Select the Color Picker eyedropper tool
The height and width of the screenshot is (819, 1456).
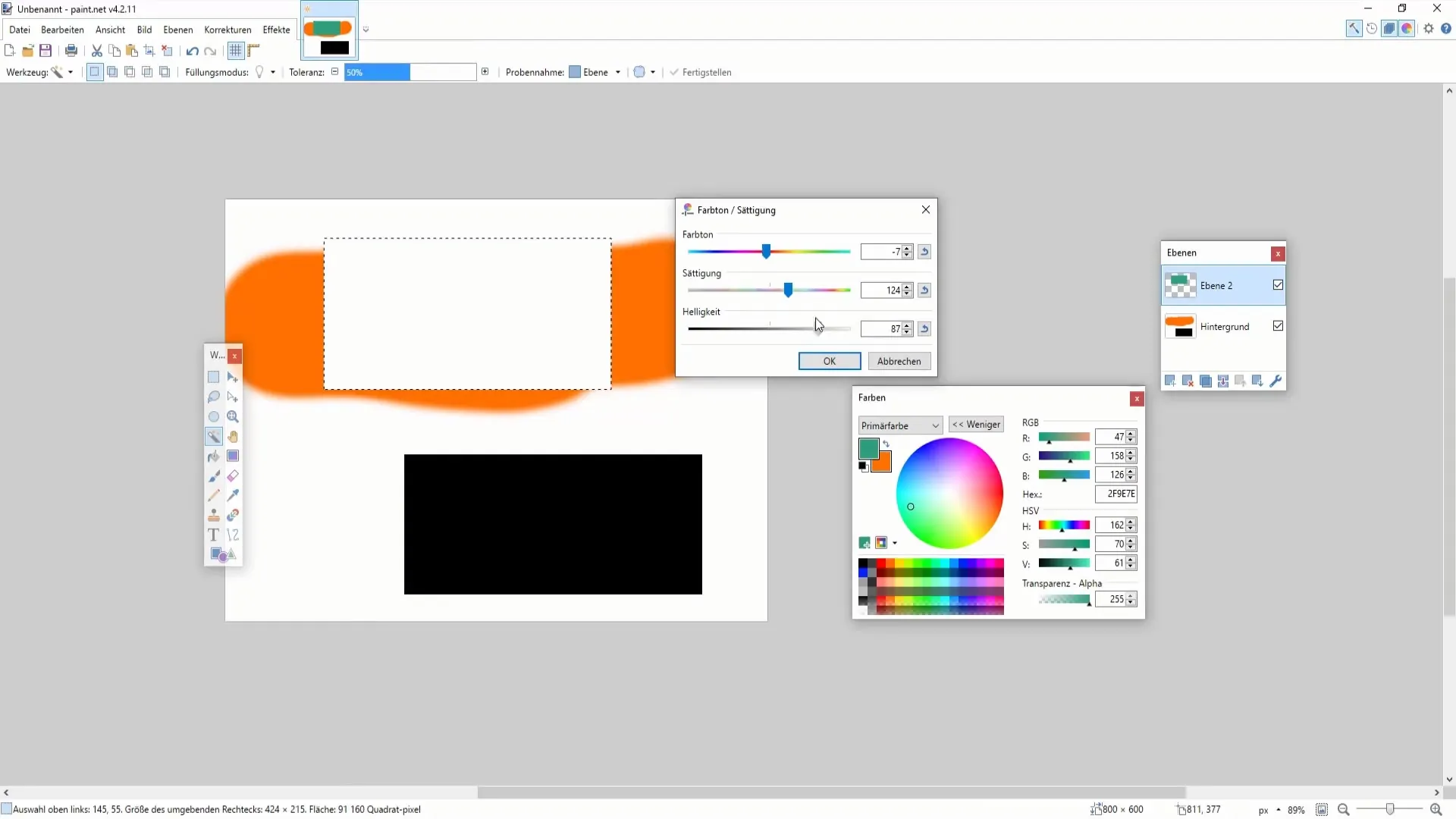(233, 495)
